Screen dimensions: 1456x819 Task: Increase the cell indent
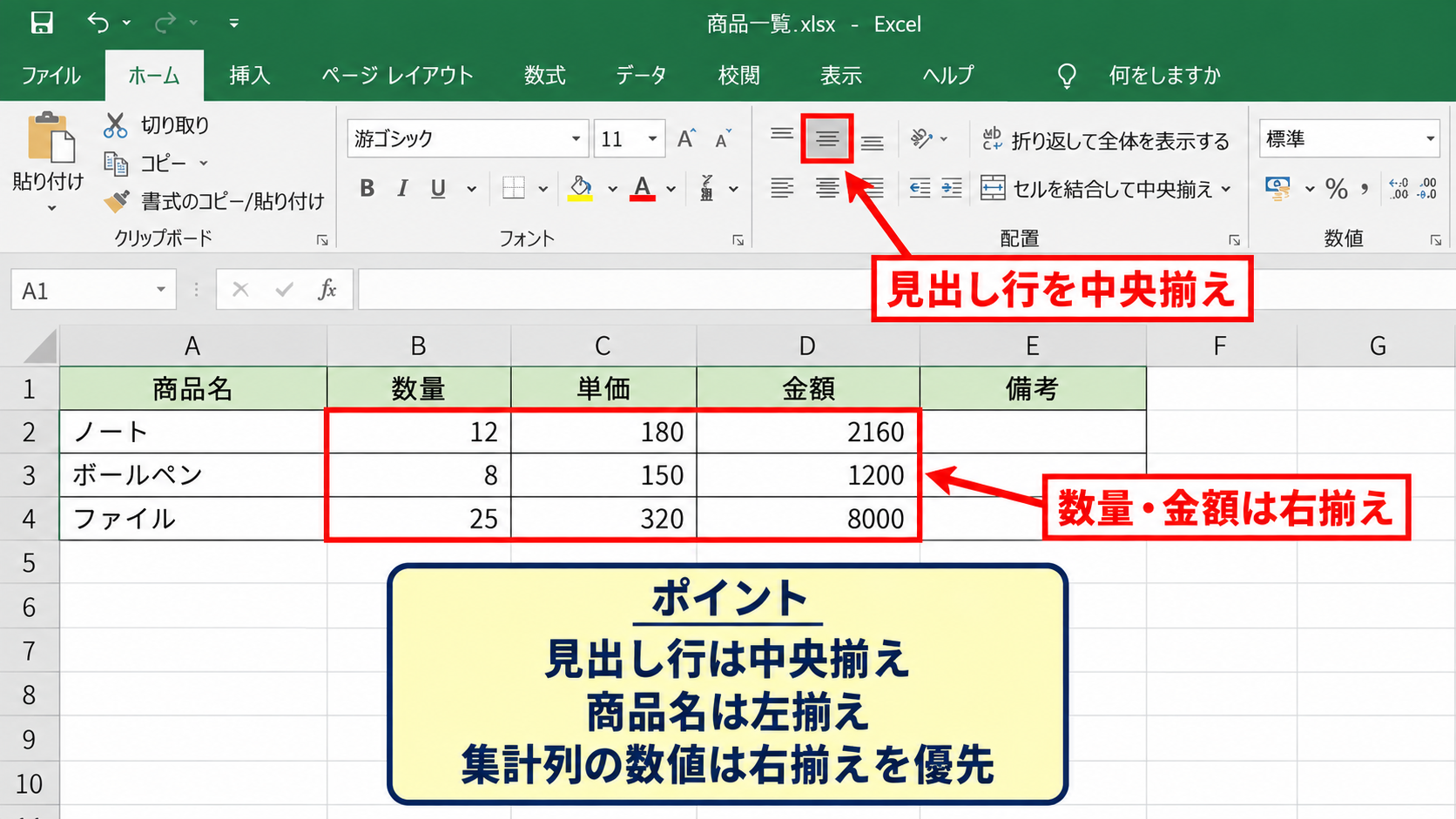click(x=952, y=188)
